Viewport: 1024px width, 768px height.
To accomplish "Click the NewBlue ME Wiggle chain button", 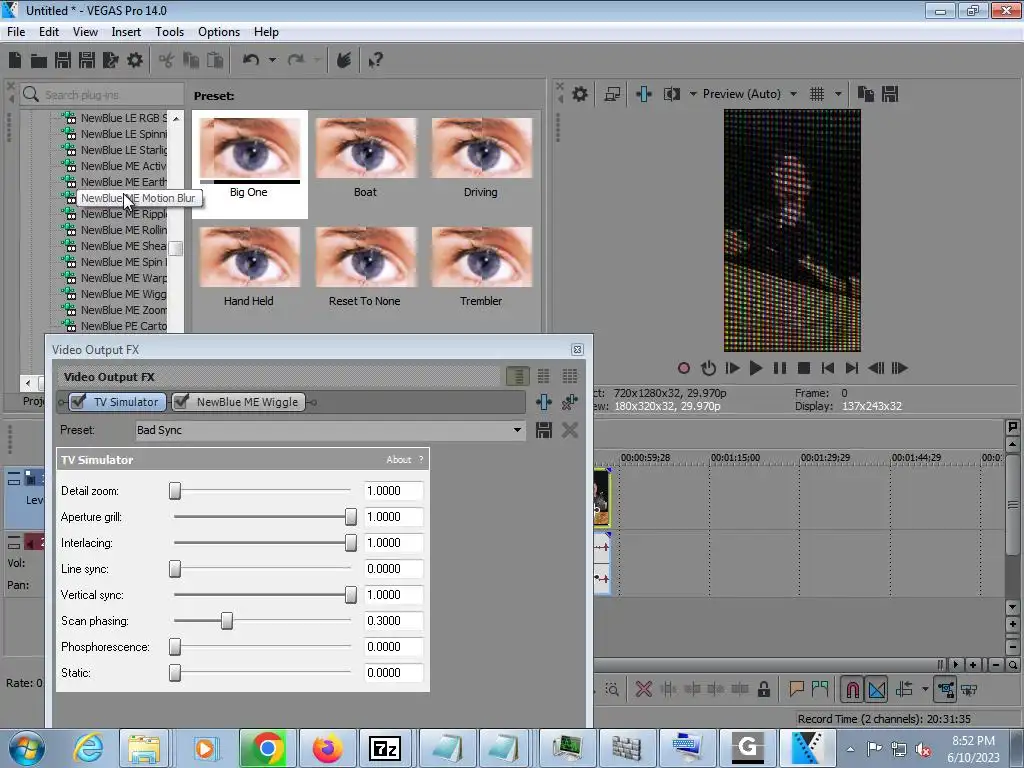I will 239,402.
